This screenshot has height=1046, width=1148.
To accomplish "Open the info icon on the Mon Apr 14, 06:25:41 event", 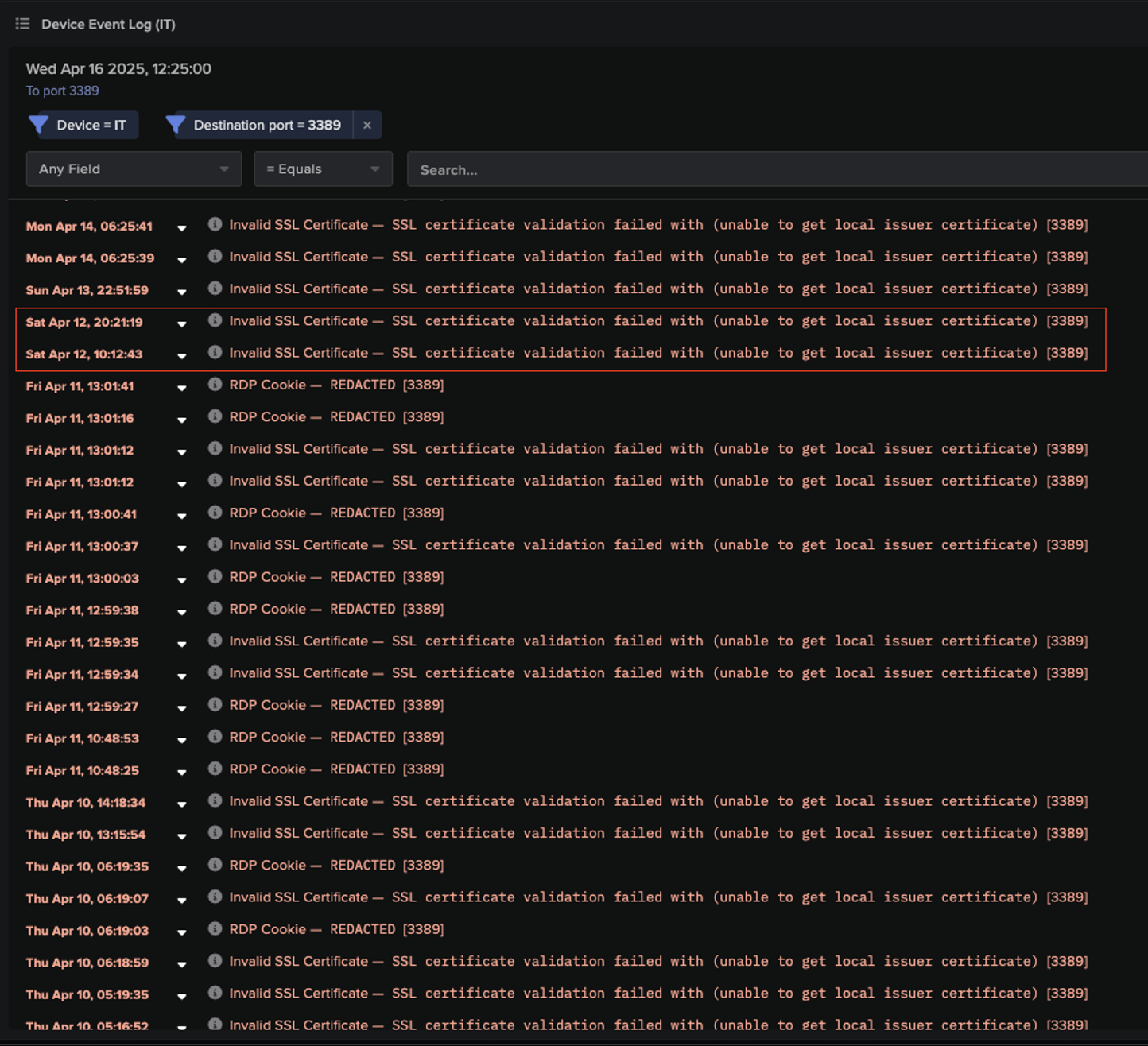I will [215, 224].
